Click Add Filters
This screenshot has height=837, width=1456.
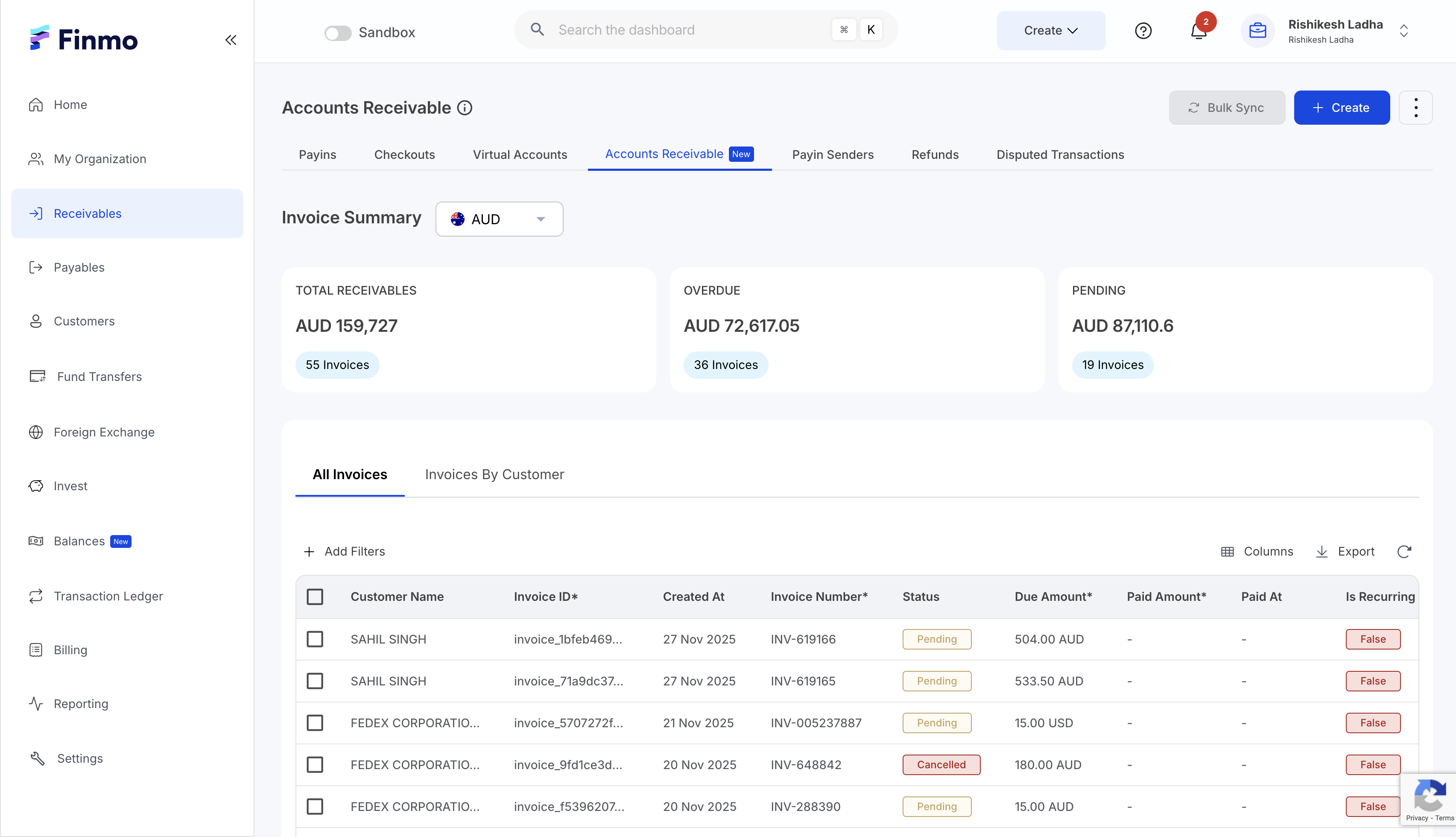click(x=344, y=551)
